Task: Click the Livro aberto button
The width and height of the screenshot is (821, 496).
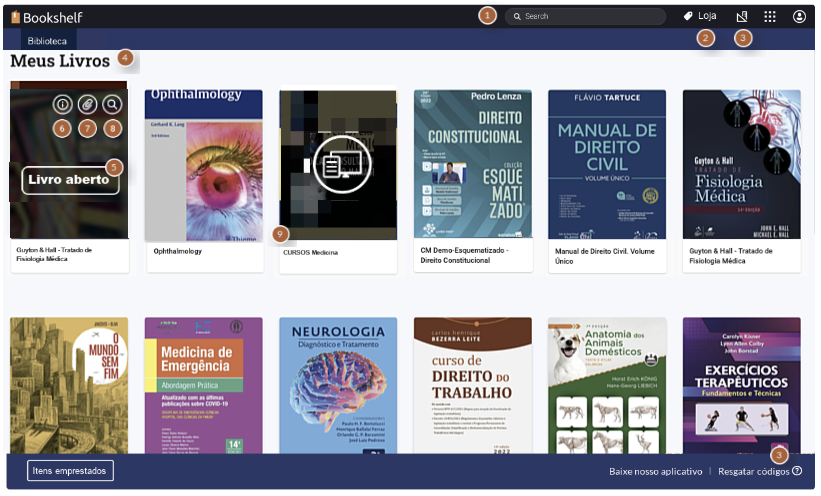Action: (70, 180)
